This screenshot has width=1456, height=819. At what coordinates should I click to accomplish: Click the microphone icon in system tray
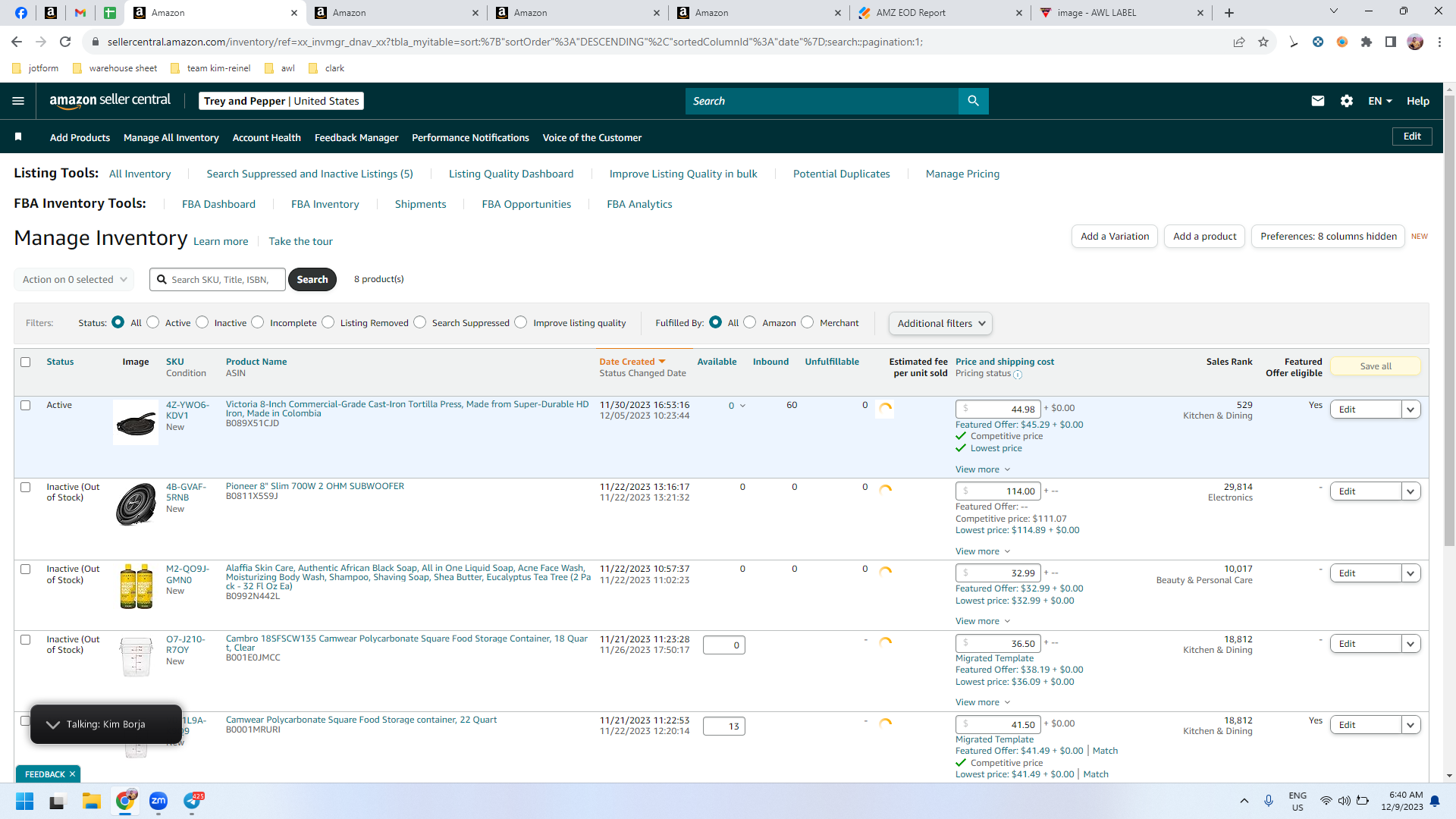[x=1269, y=801]
